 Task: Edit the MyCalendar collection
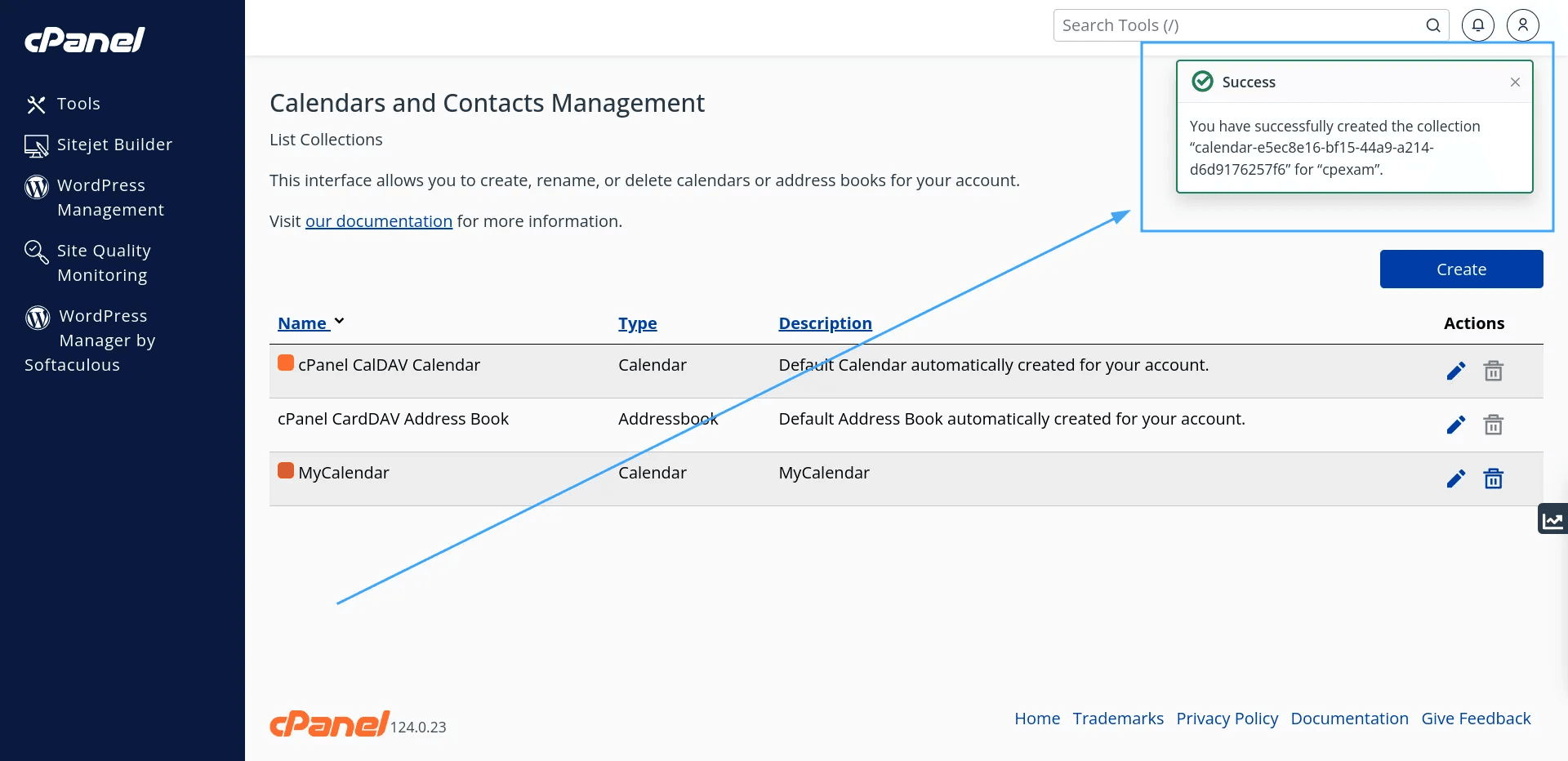click(x=1456, y=479)
